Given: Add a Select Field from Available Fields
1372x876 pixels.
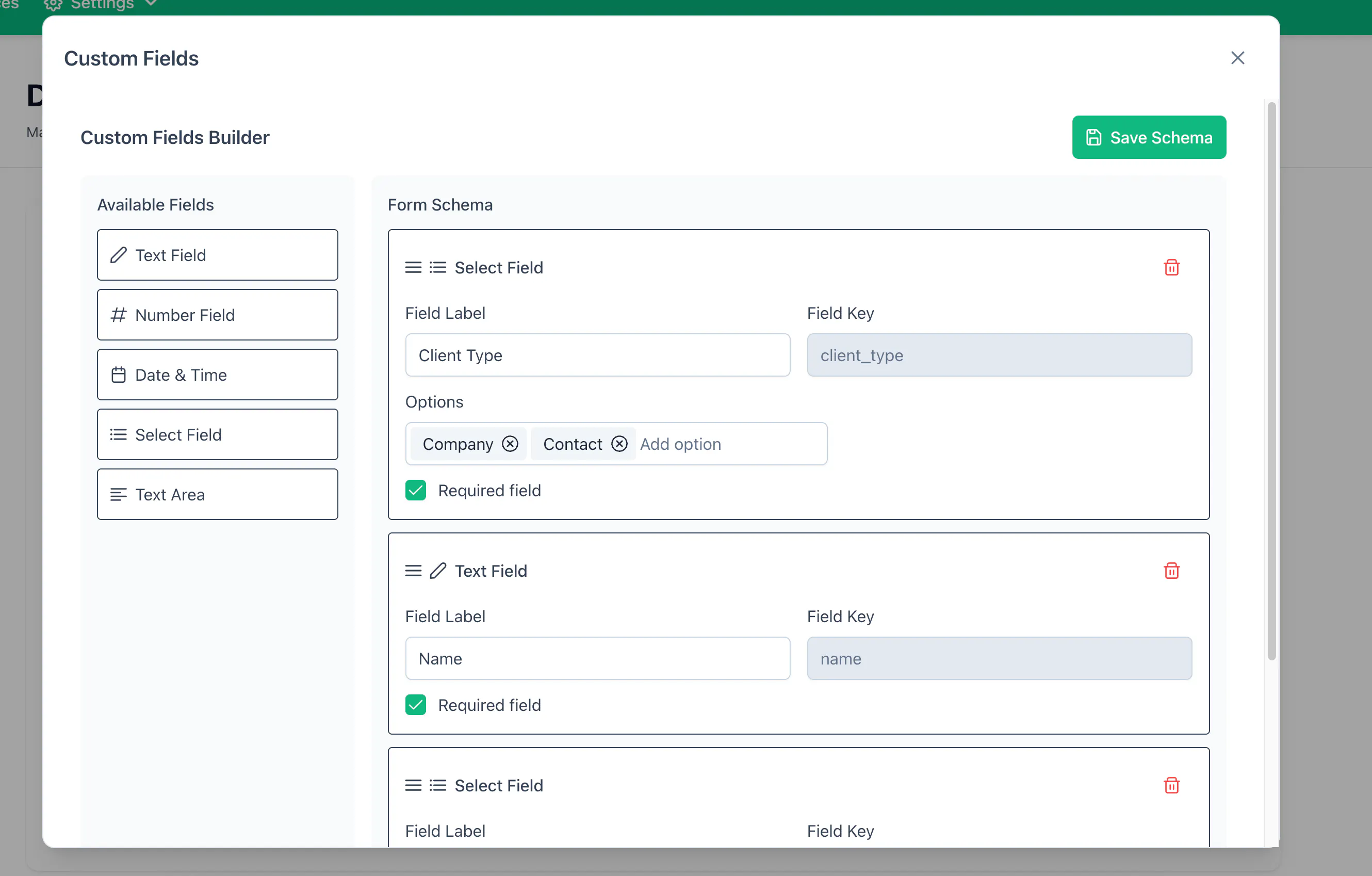Looking at the screenshot, I should pyautogui.click(x=217, y=434).
